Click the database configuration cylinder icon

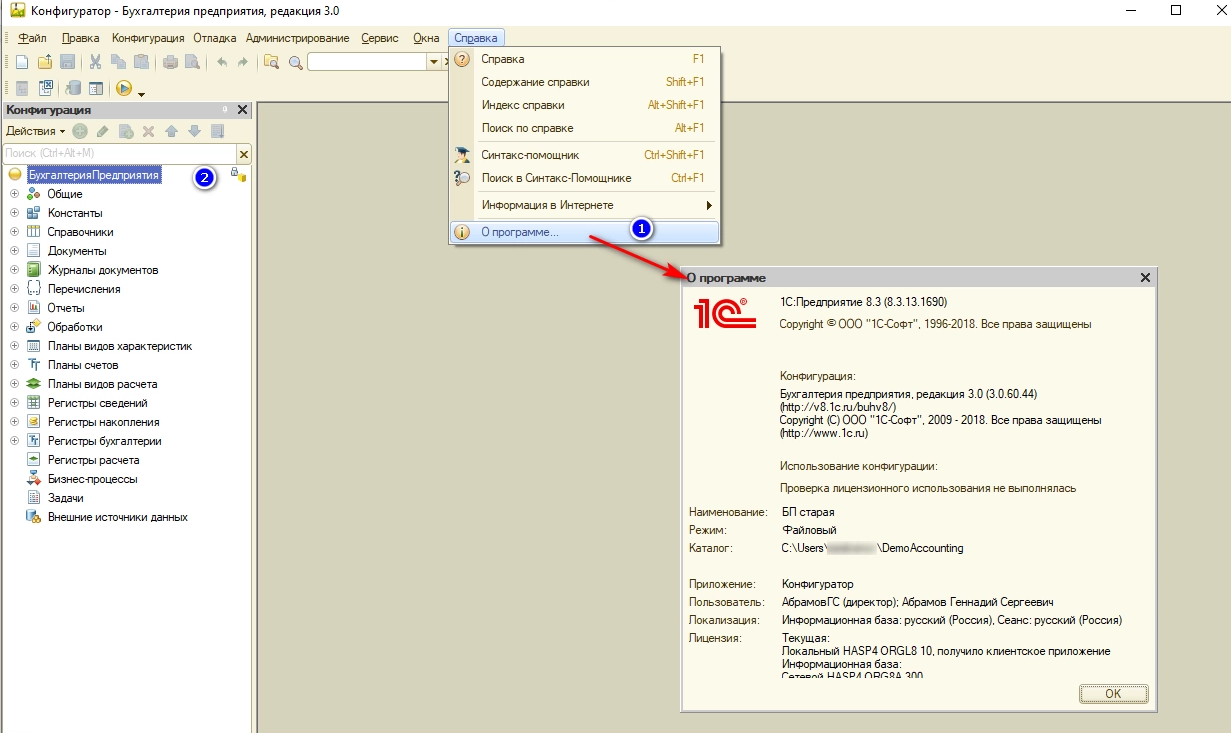[x=73, y=88]
